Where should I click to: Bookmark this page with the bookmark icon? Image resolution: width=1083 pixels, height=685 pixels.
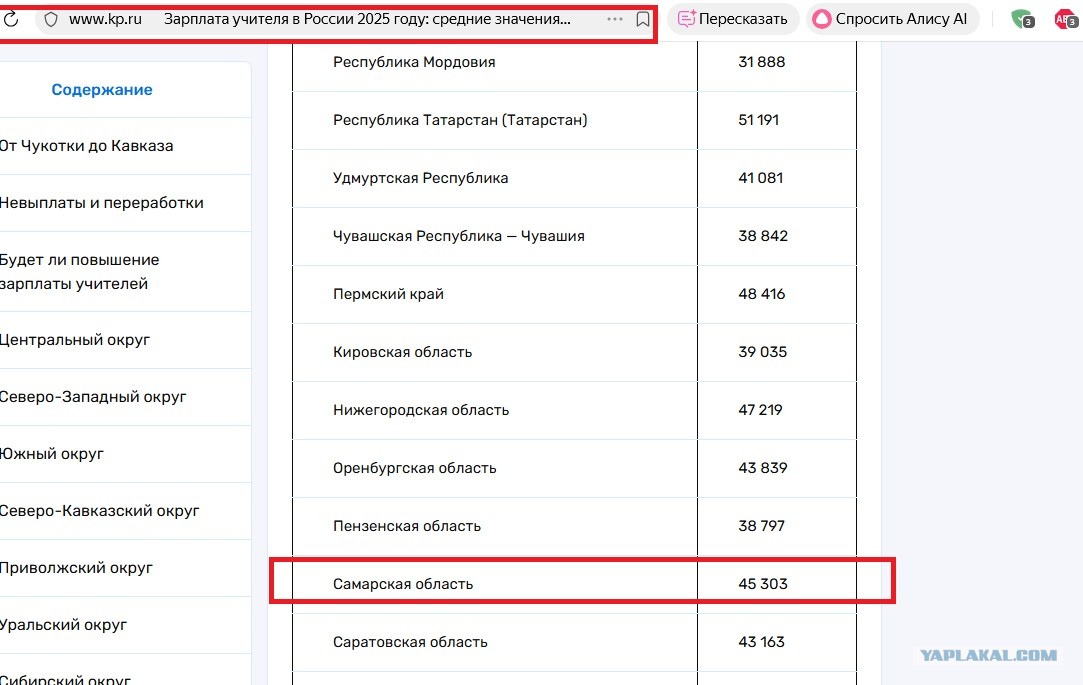tap(642, 19)
